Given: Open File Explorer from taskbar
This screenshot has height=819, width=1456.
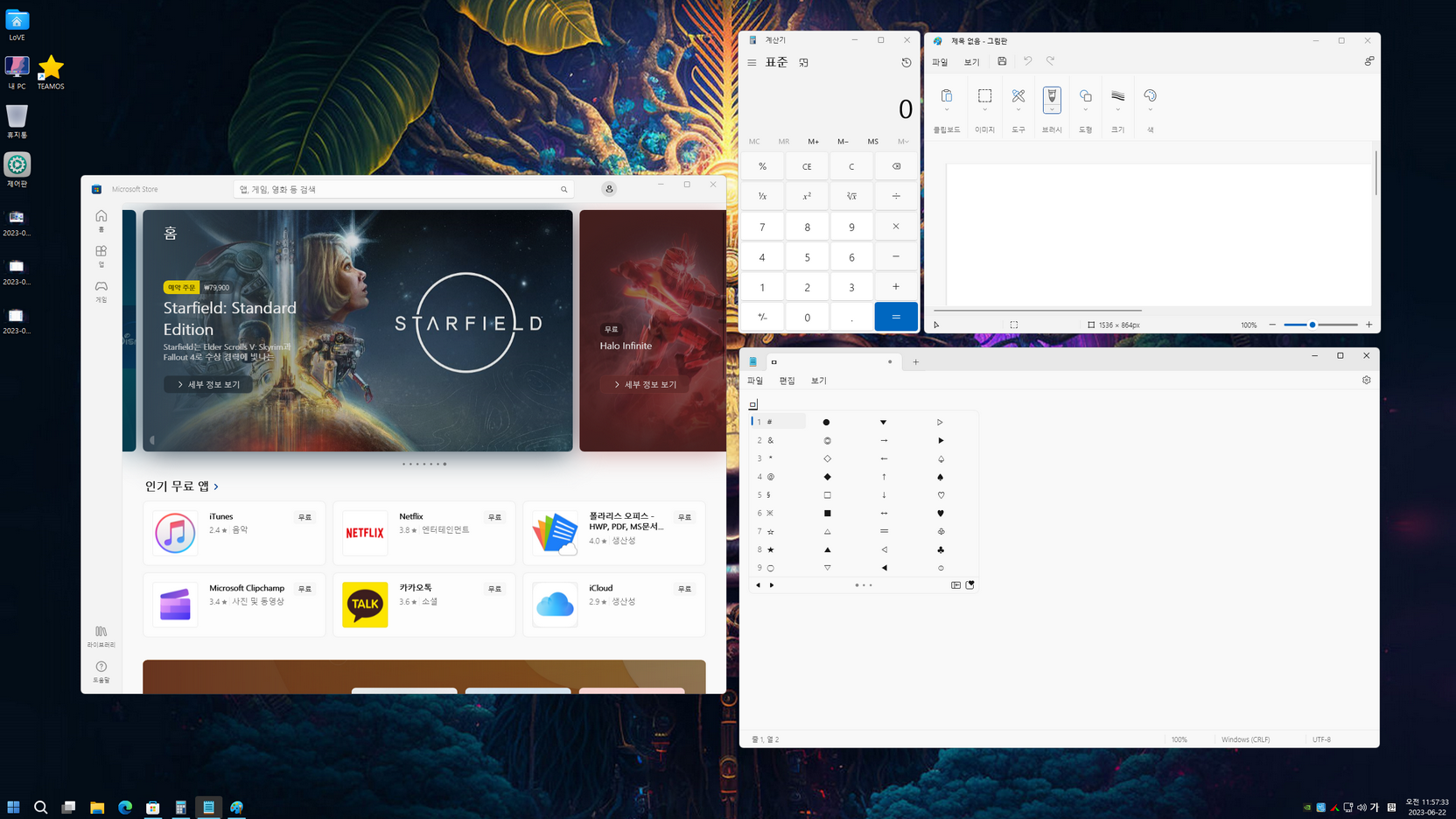Looking at the screenshot, I should click(97, 807).
